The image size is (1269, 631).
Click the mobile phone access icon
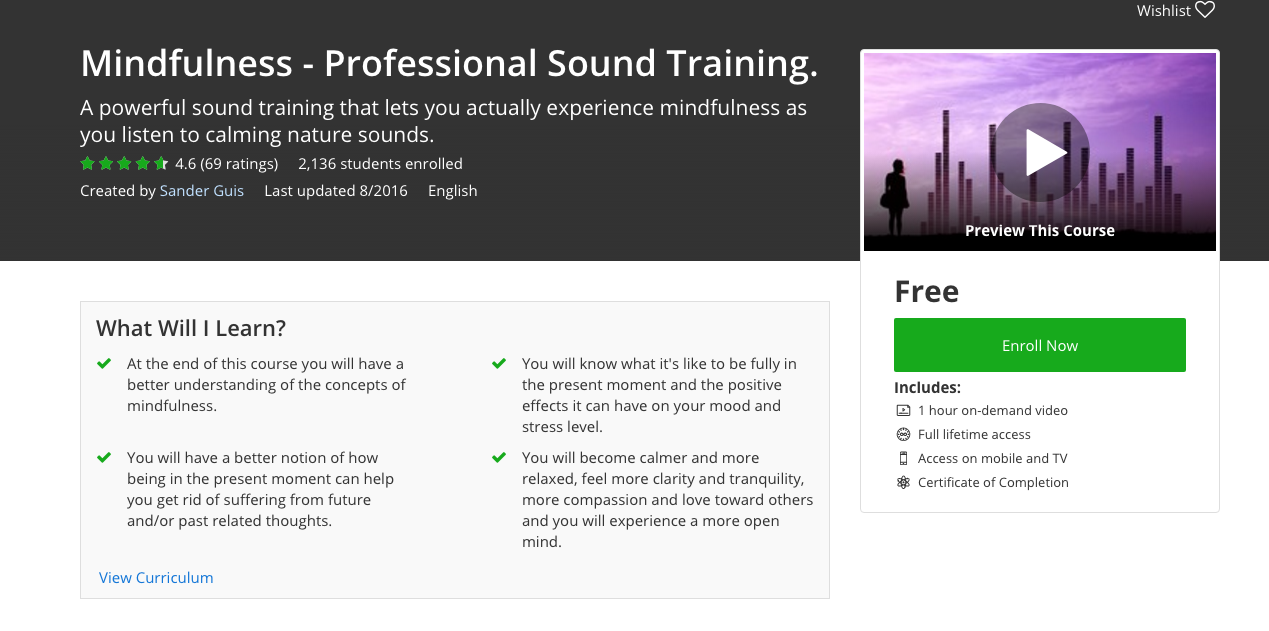(x=903, y=459)
